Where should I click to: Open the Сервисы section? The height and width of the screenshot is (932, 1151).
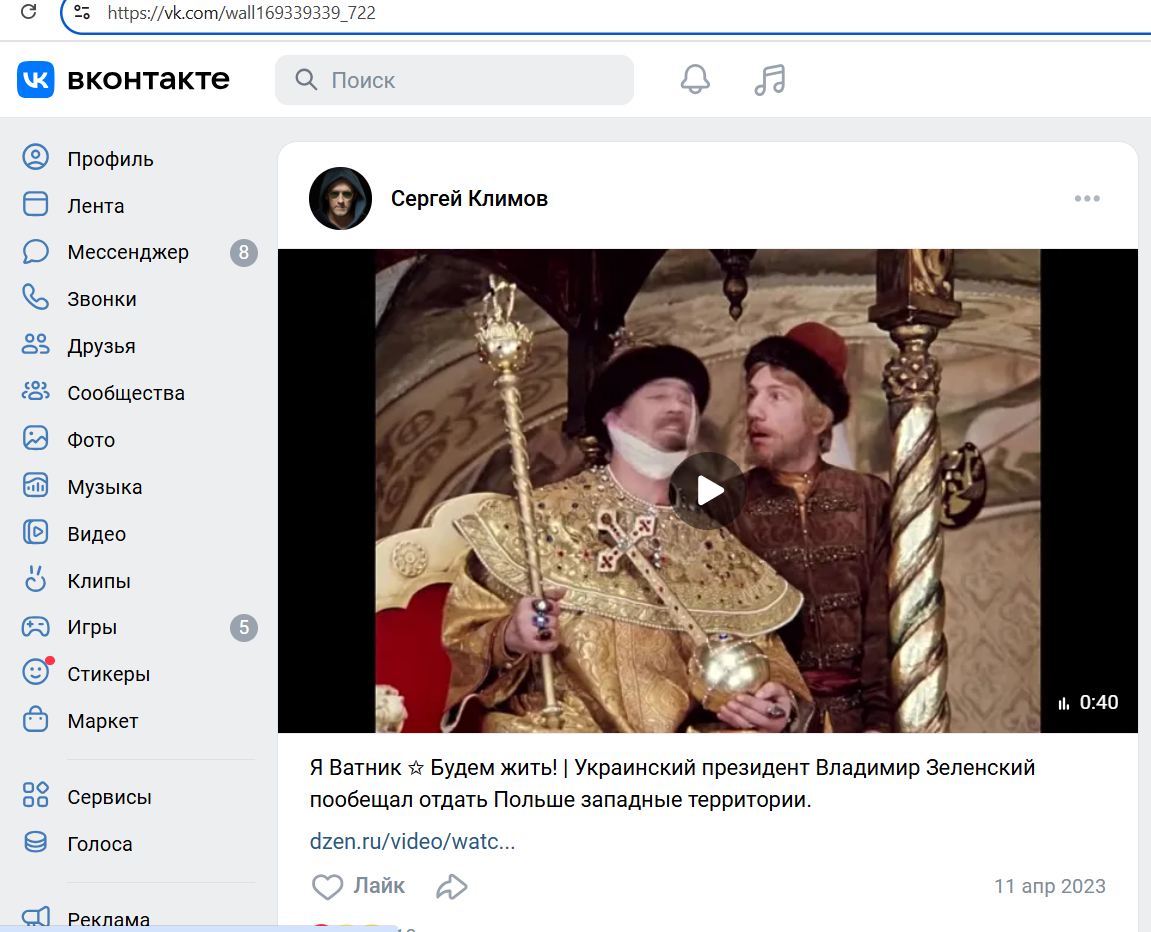pyautogui.click(x=109, y=797)
